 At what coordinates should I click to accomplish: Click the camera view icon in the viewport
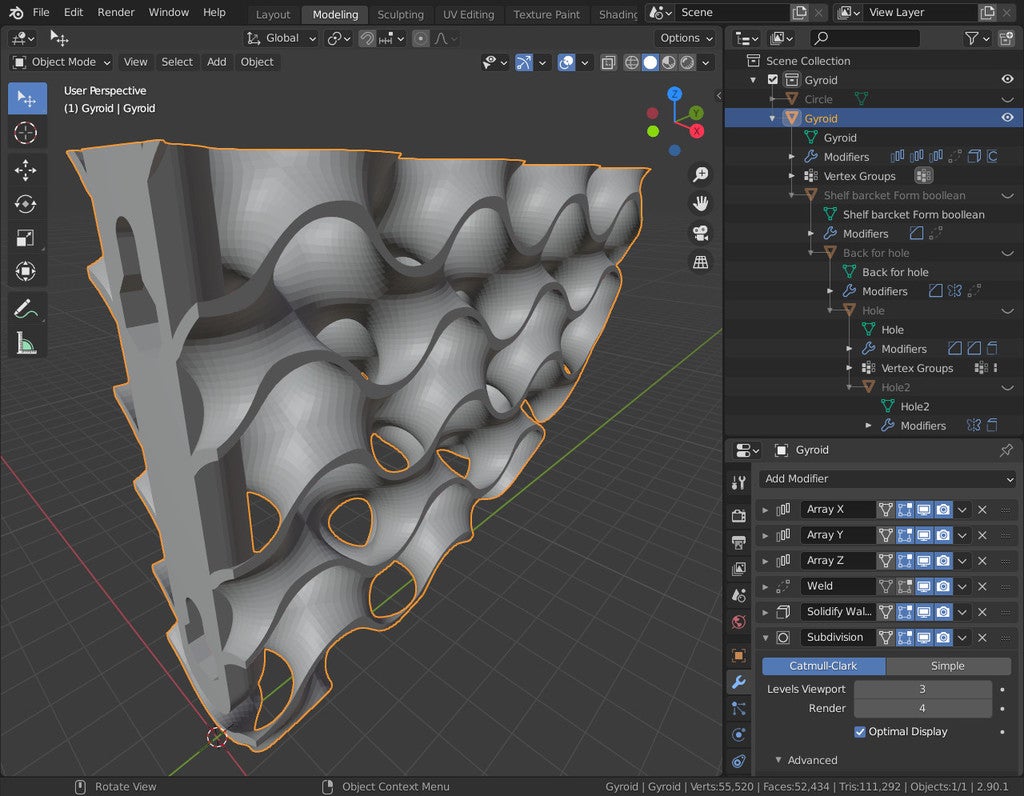pyautogui.click(x=700, y=232)
